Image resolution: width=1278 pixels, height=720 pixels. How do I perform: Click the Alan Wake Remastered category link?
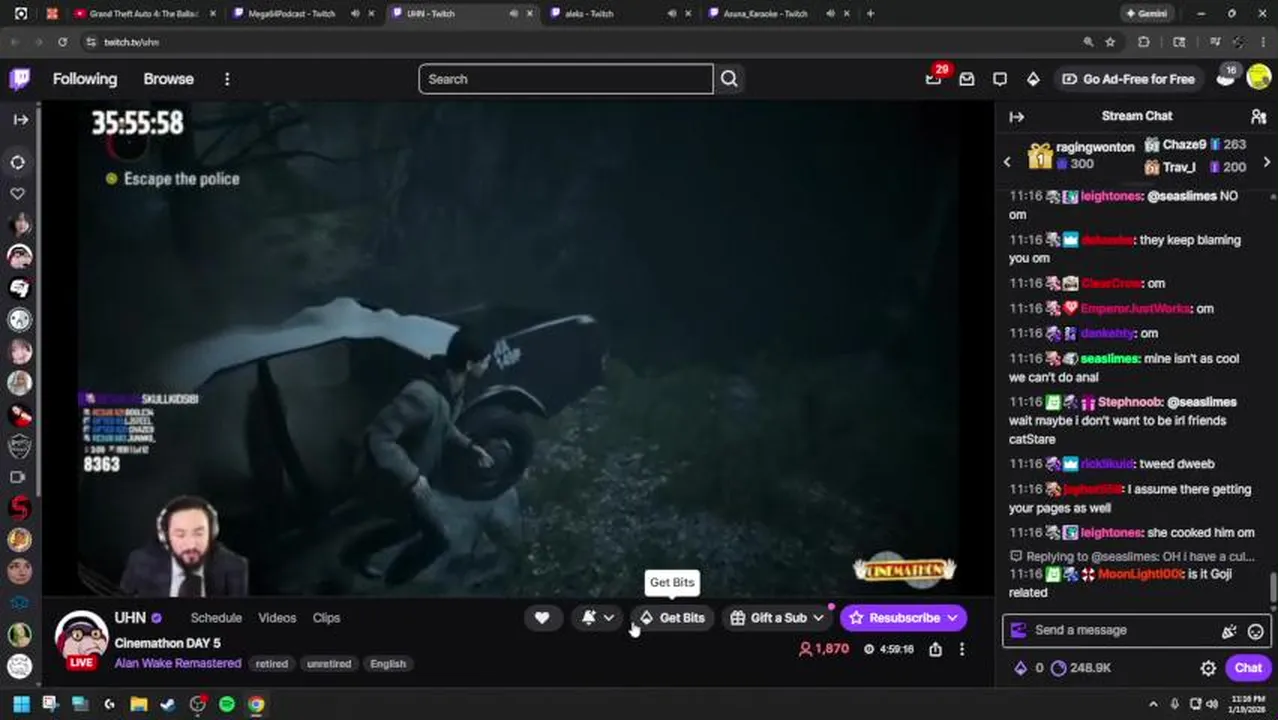tap(178, 663)
